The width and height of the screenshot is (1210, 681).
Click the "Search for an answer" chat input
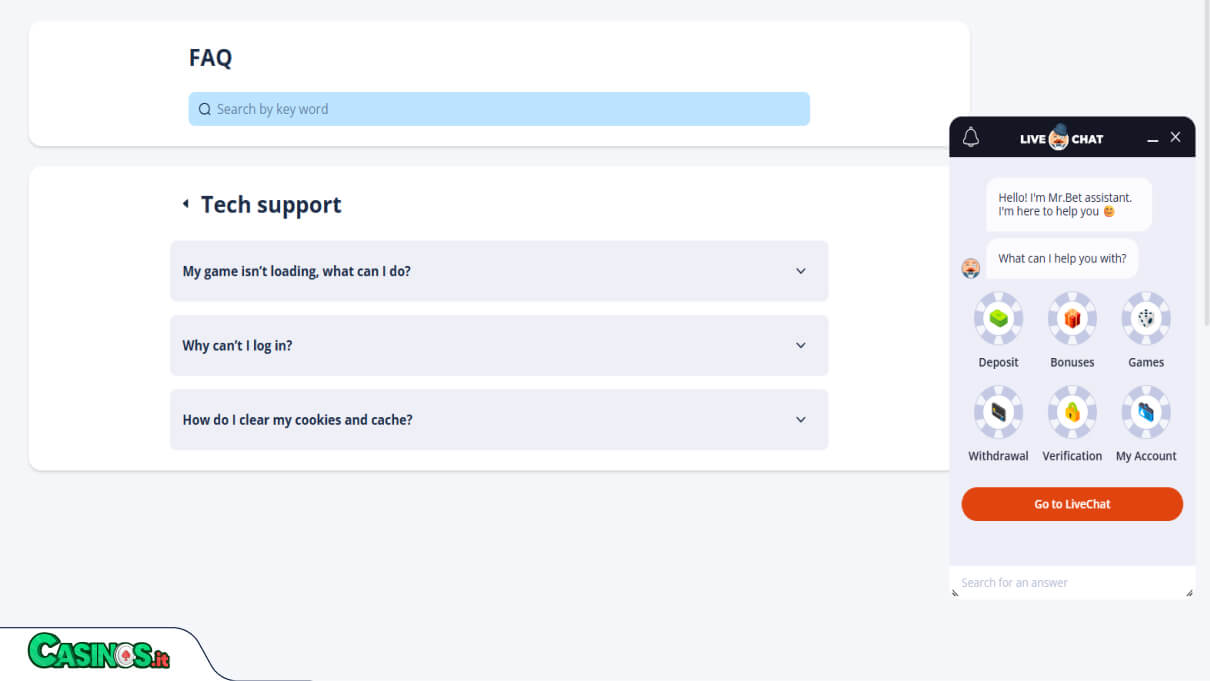pos(1072,582)
